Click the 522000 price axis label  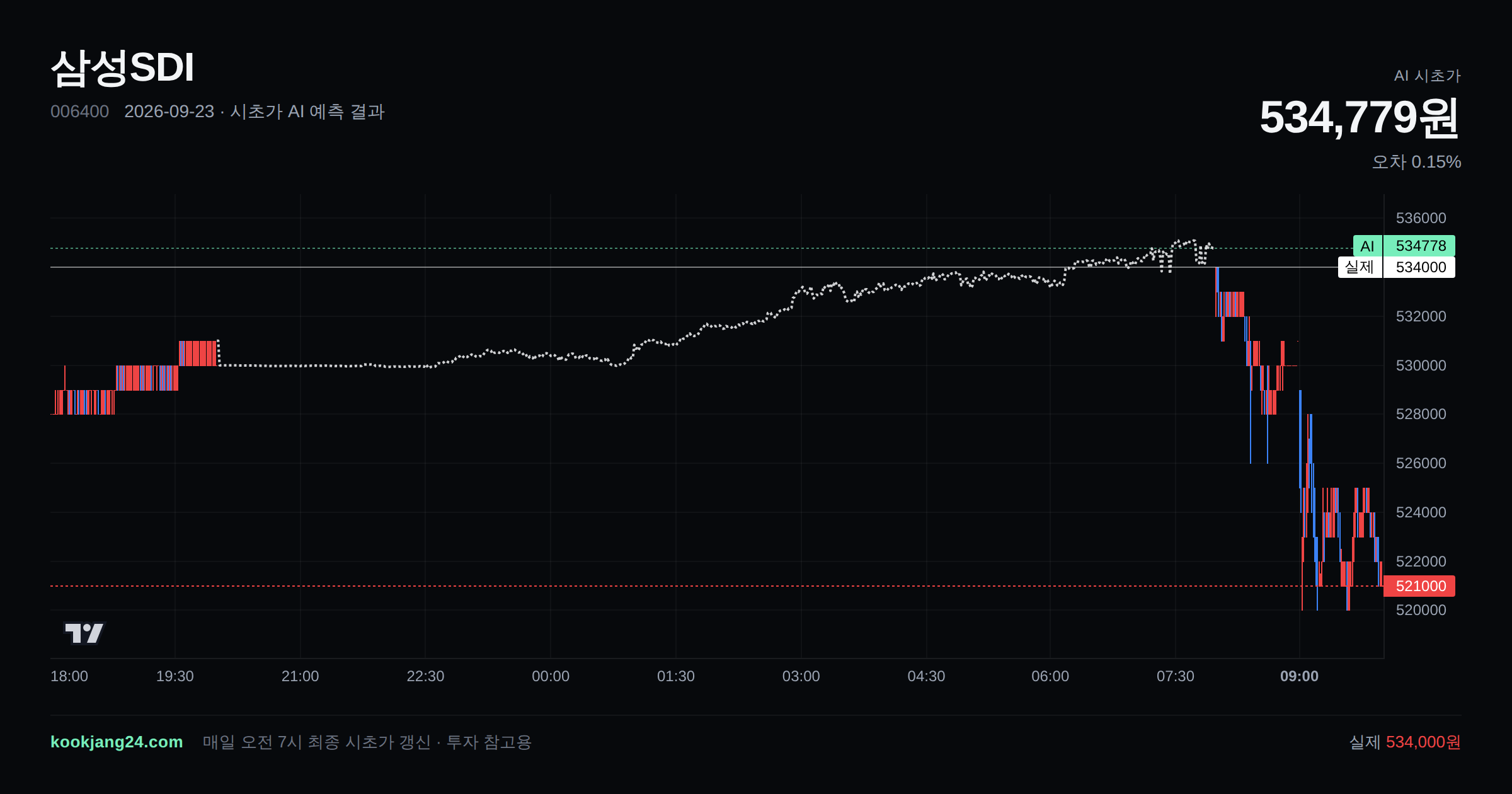(x=1421, y=561)
